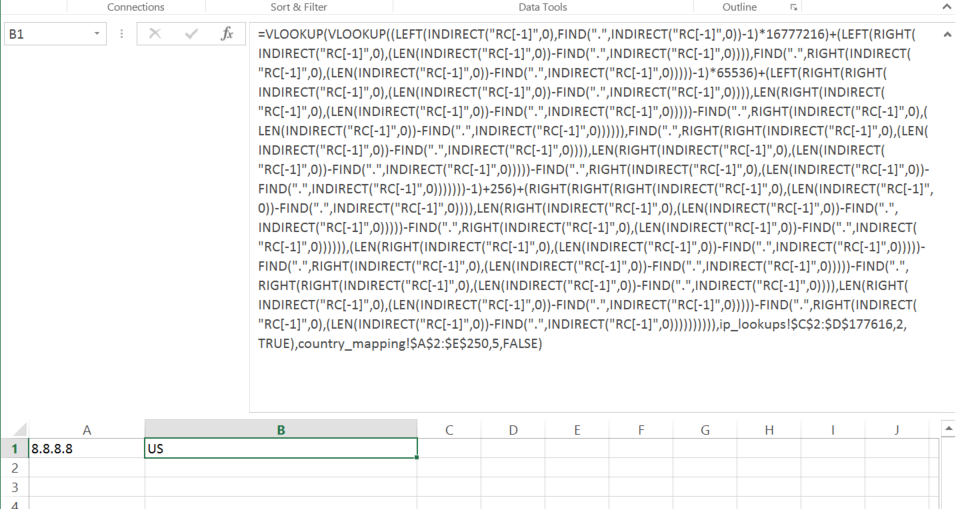Select column J header
This screenshot has width=955, height=509.
(x=897, y=430)
